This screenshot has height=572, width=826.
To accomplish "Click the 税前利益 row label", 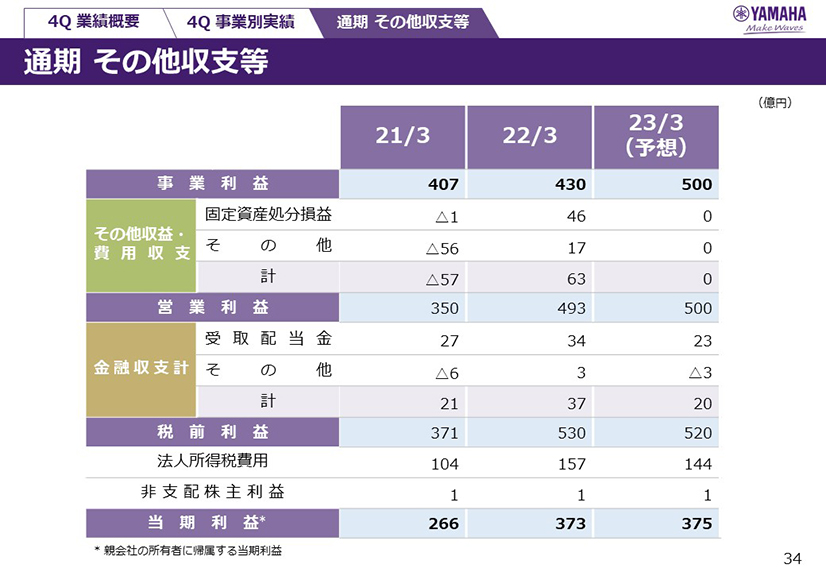I will [212, 432].
